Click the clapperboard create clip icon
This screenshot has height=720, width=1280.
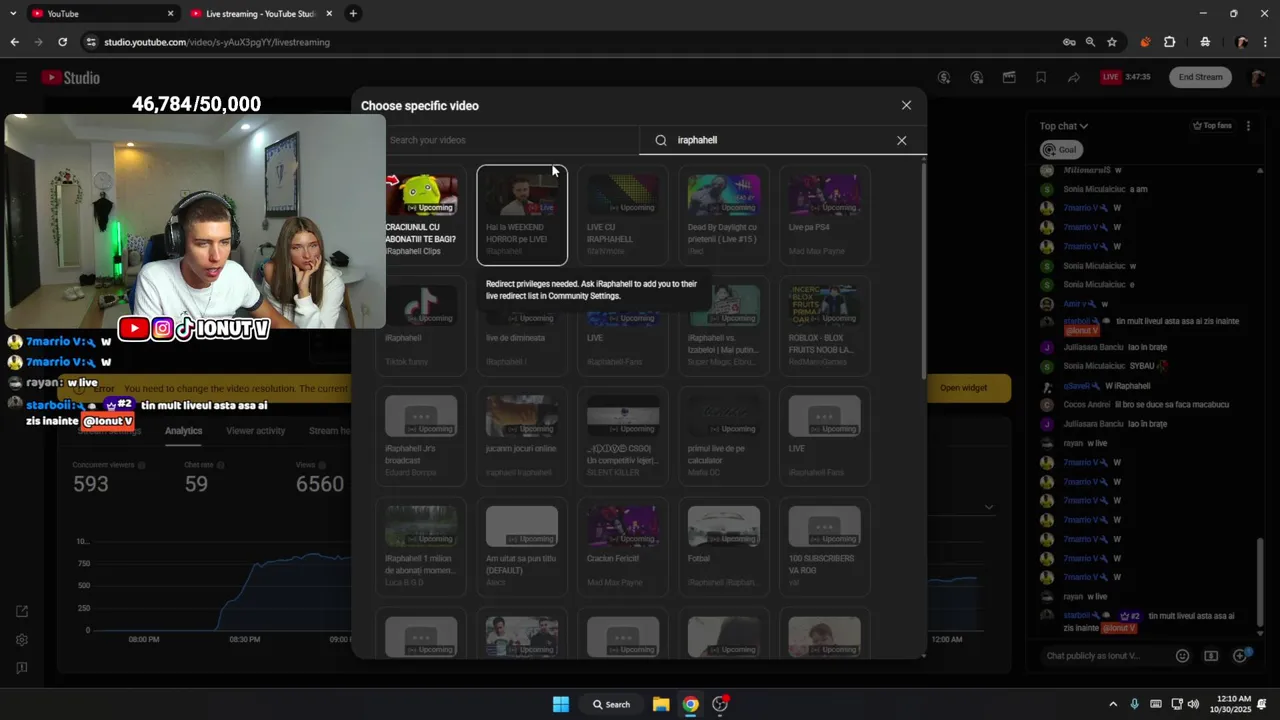click(x=1009, y=77)
